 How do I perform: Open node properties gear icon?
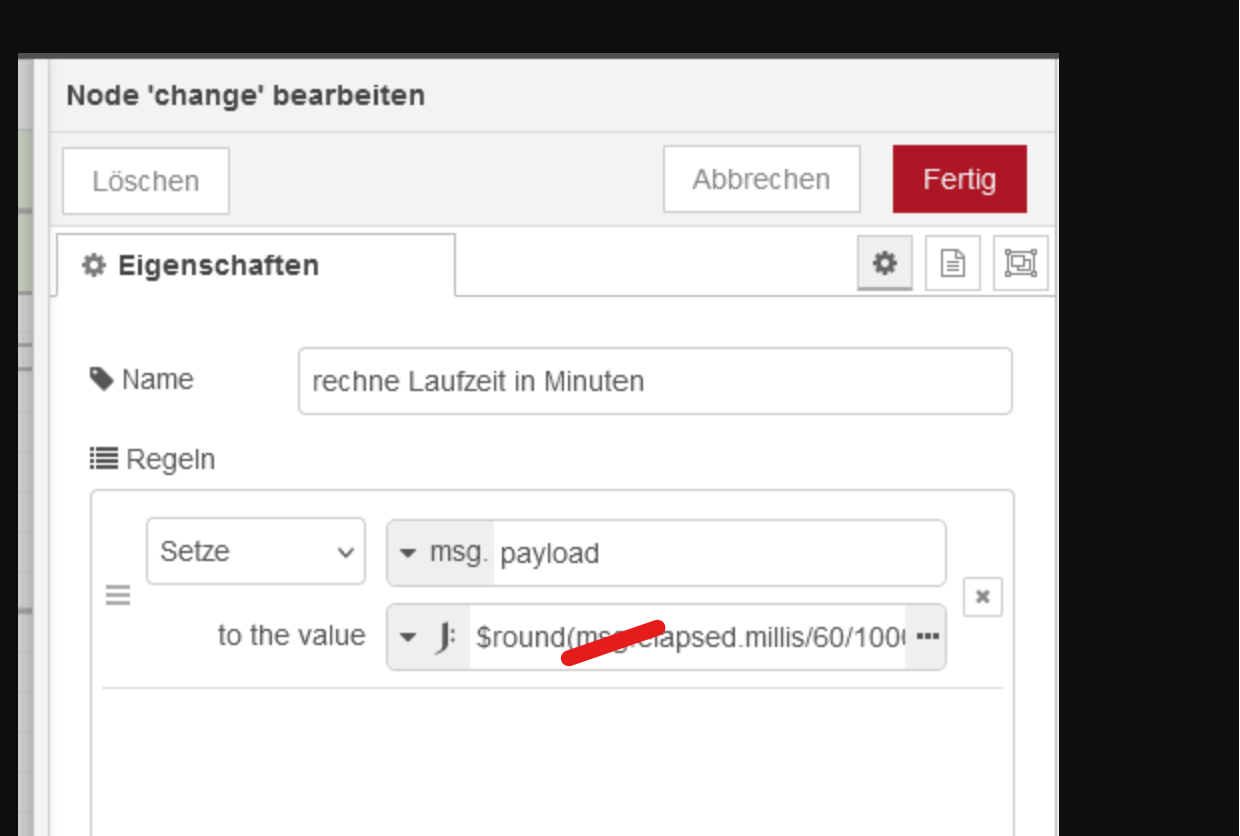point(885,263)
